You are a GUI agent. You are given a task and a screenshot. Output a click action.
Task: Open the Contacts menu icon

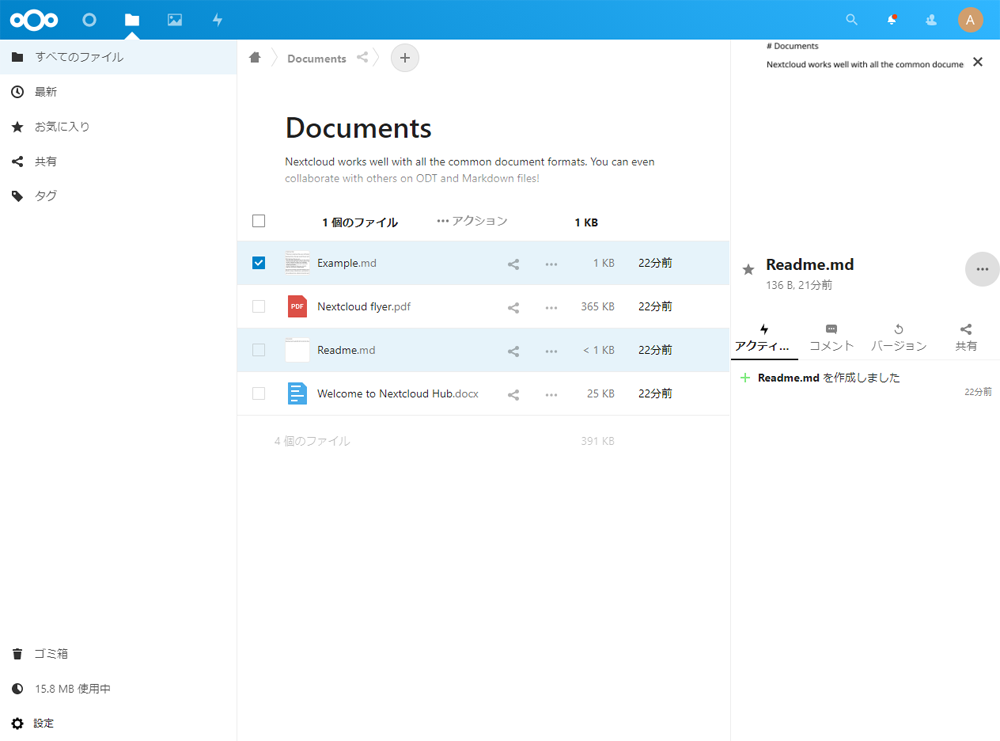click(931, 20)
